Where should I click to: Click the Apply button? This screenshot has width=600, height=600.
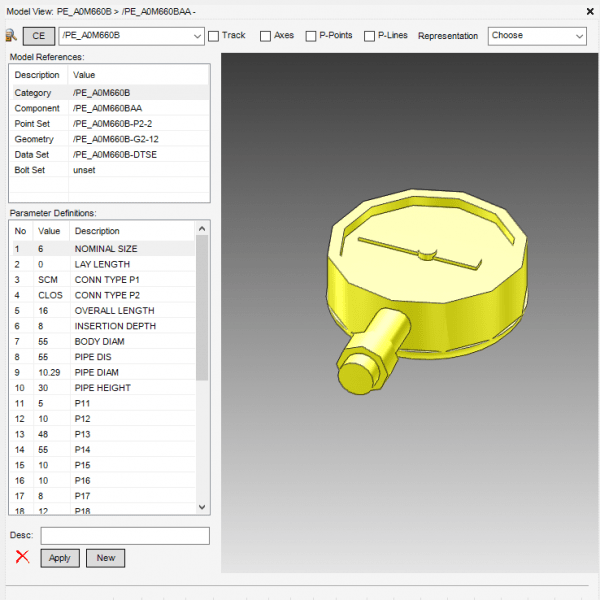60,558
